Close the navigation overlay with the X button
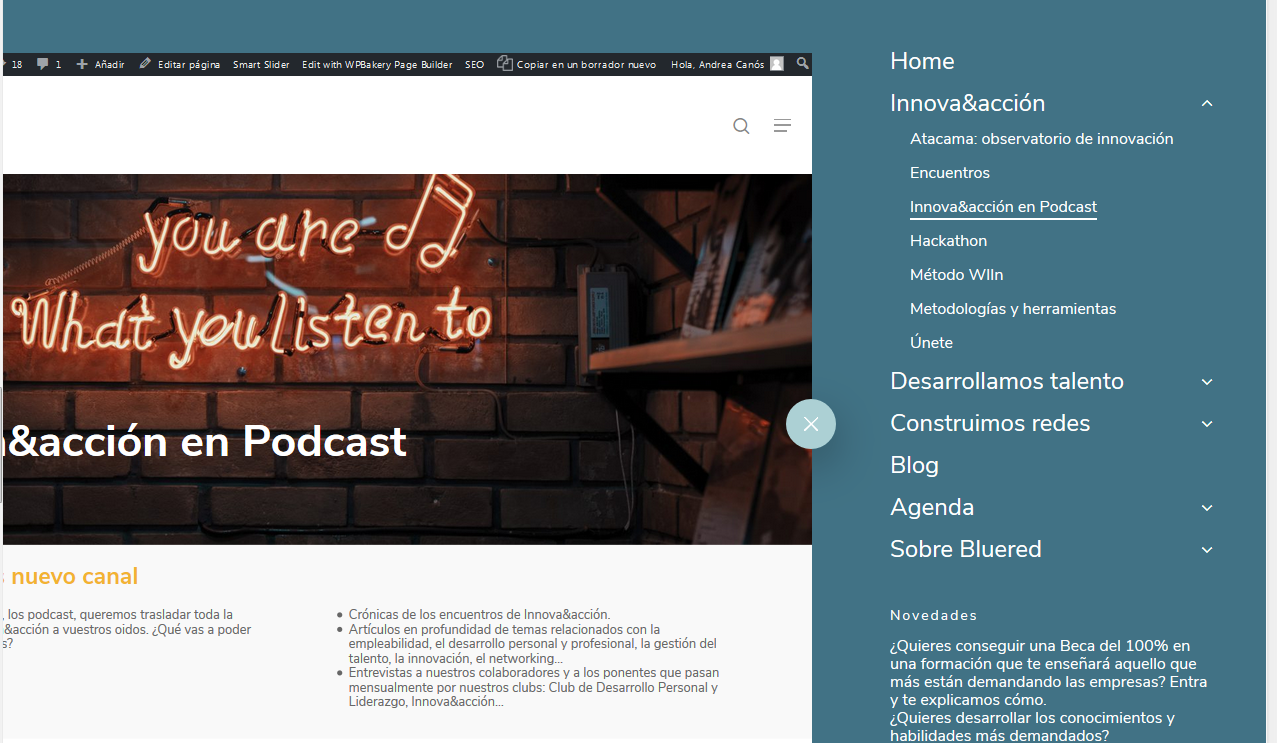Image resolution: width=1277 pixels, height=743 pixels. coord(811,424)
